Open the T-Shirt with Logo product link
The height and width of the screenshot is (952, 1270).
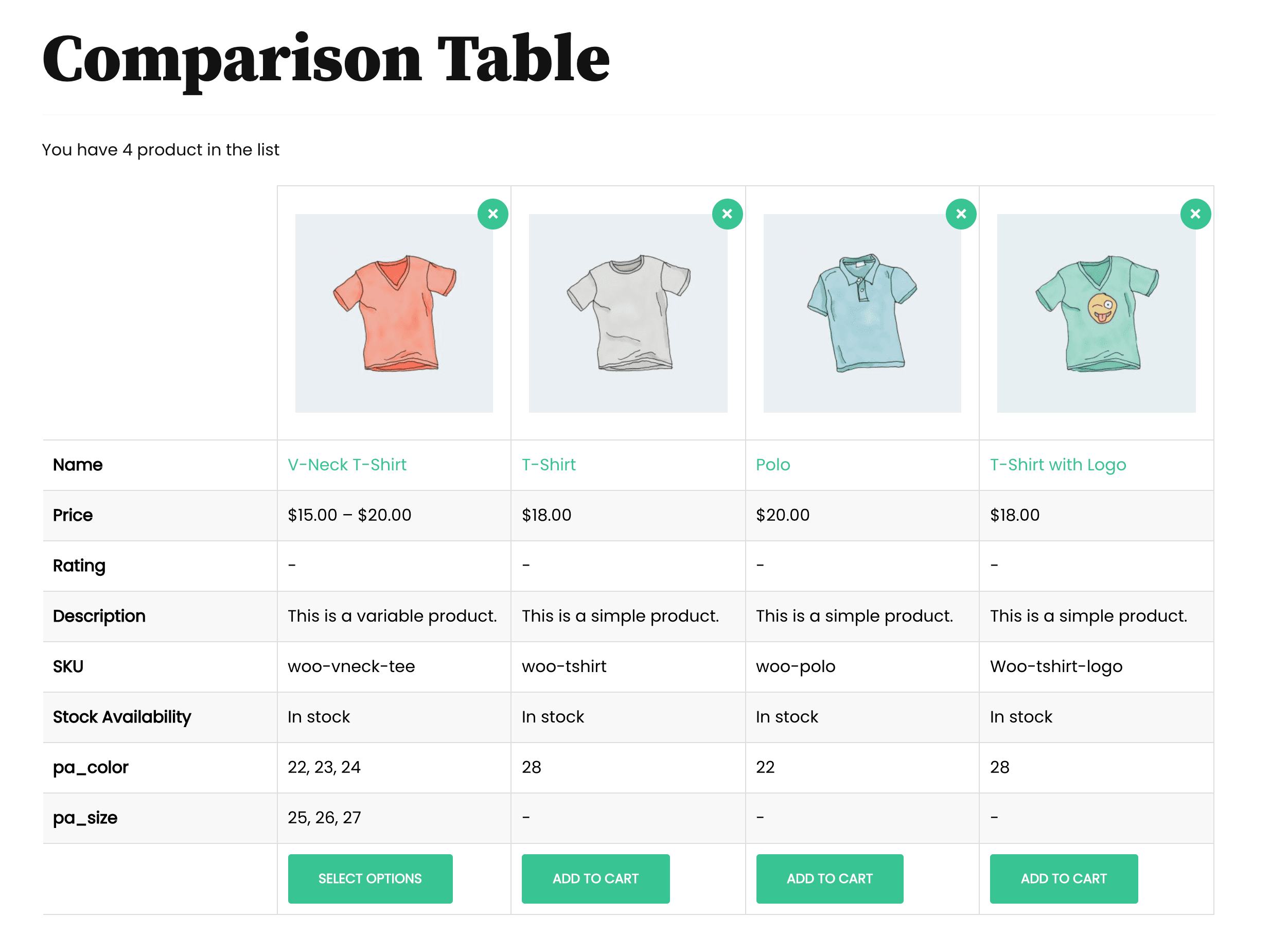[1057, 465]
